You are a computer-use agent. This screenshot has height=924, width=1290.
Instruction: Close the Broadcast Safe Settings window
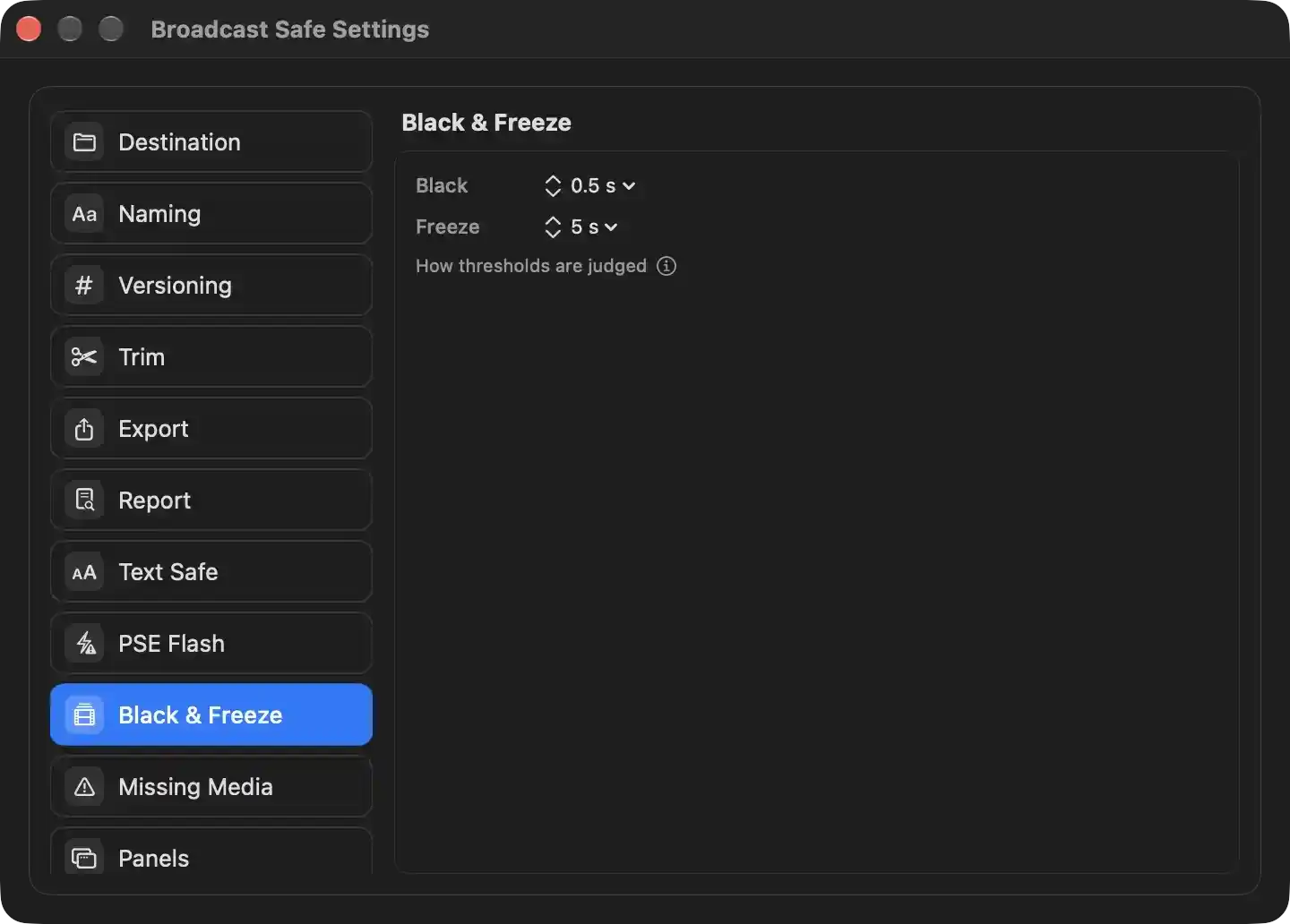pyautogui.click(x=29, y=29)
